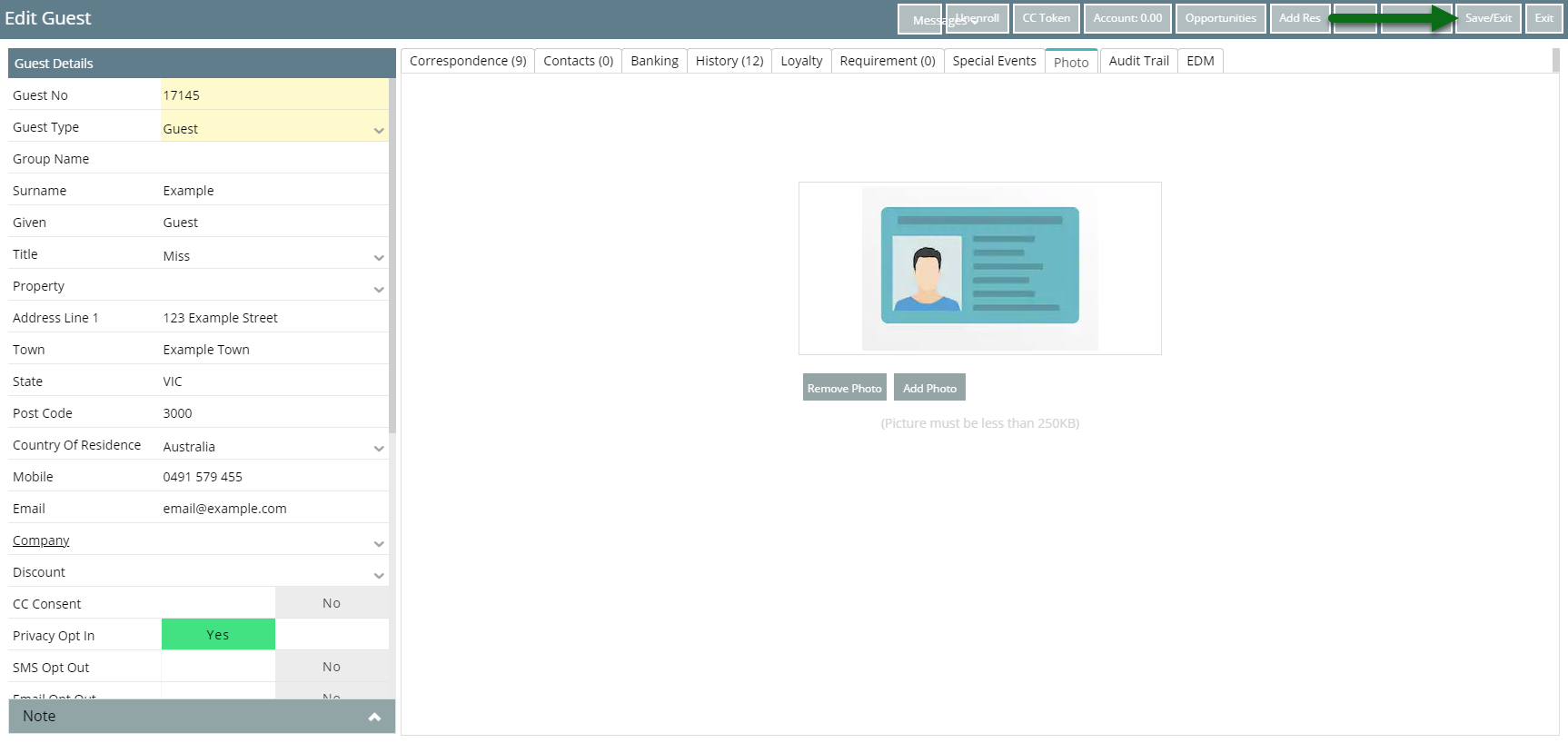
Task: Click the Note panel header bar
Action: pos(202,716)
